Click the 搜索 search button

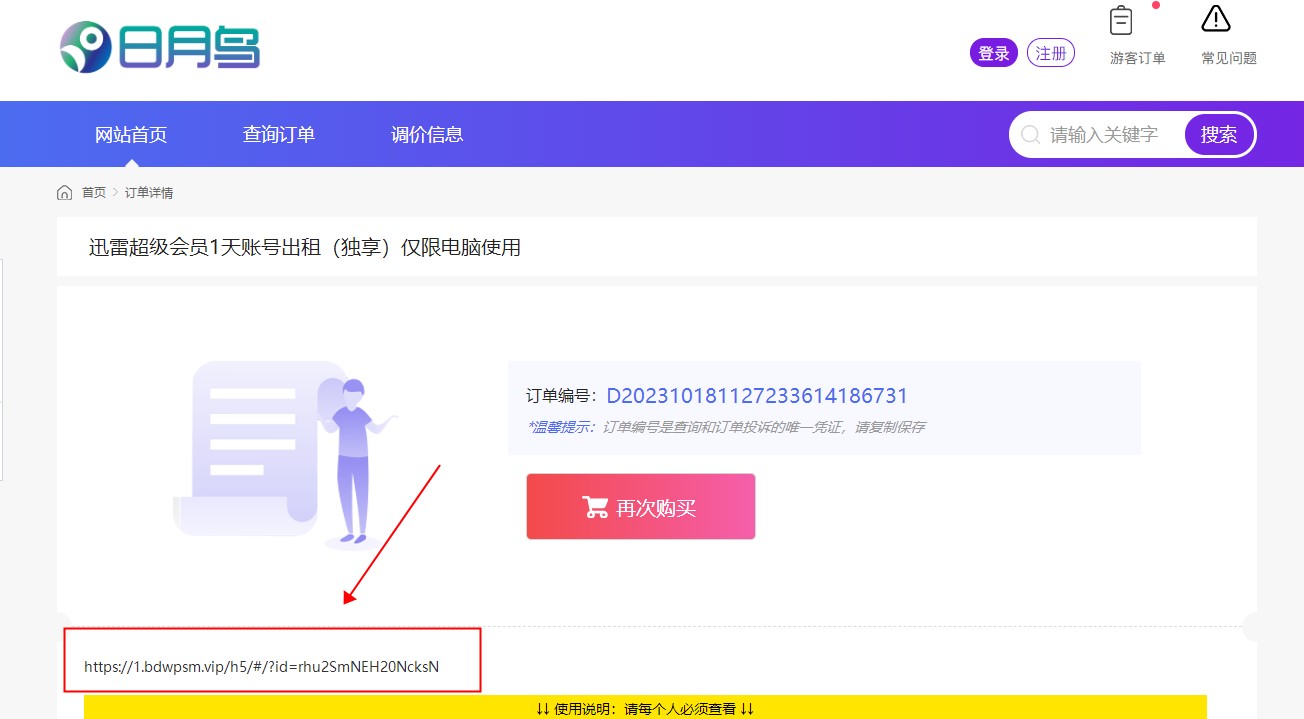click(1219, 134)
